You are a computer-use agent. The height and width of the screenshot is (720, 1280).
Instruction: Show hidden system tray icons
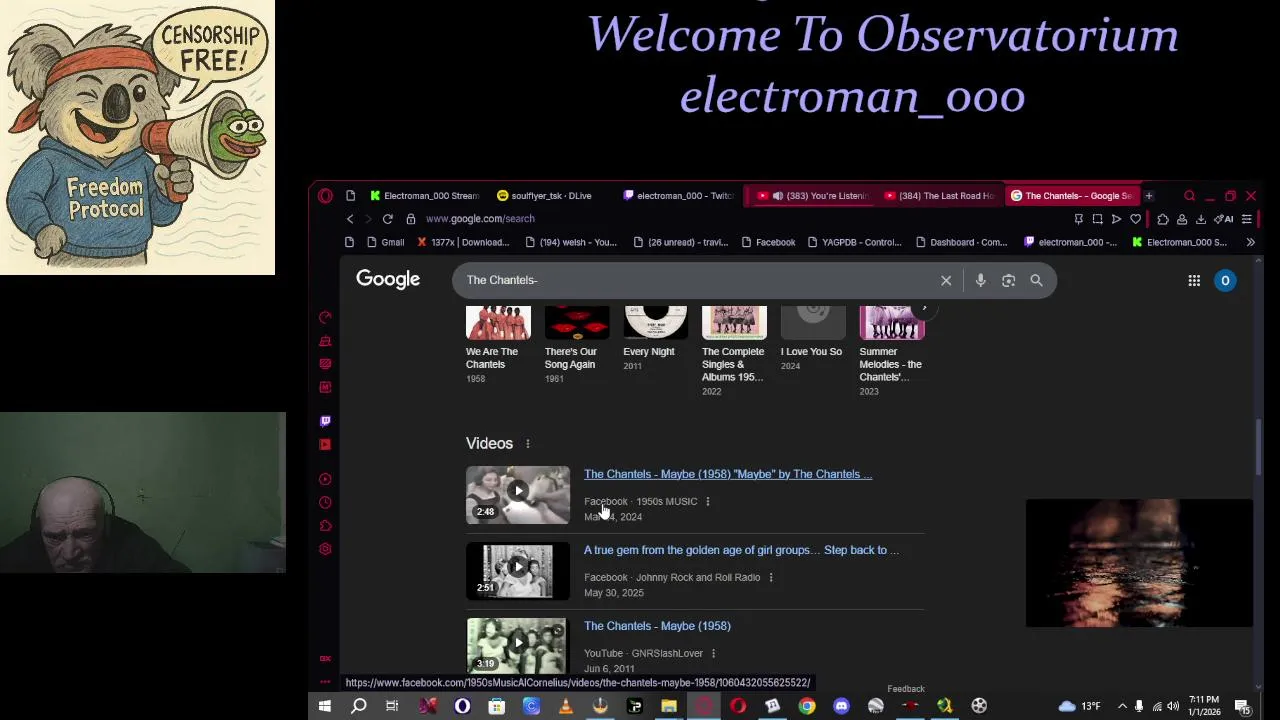click(x=1122, y=707)
